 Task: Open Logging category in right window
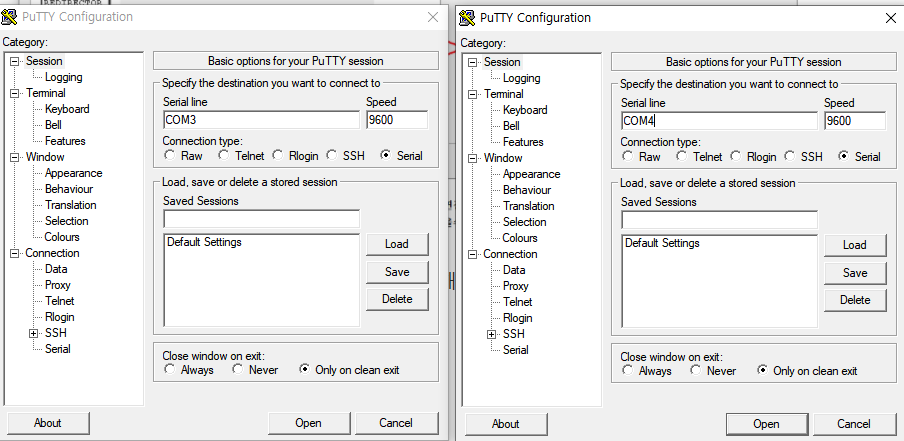pos(521,78)
